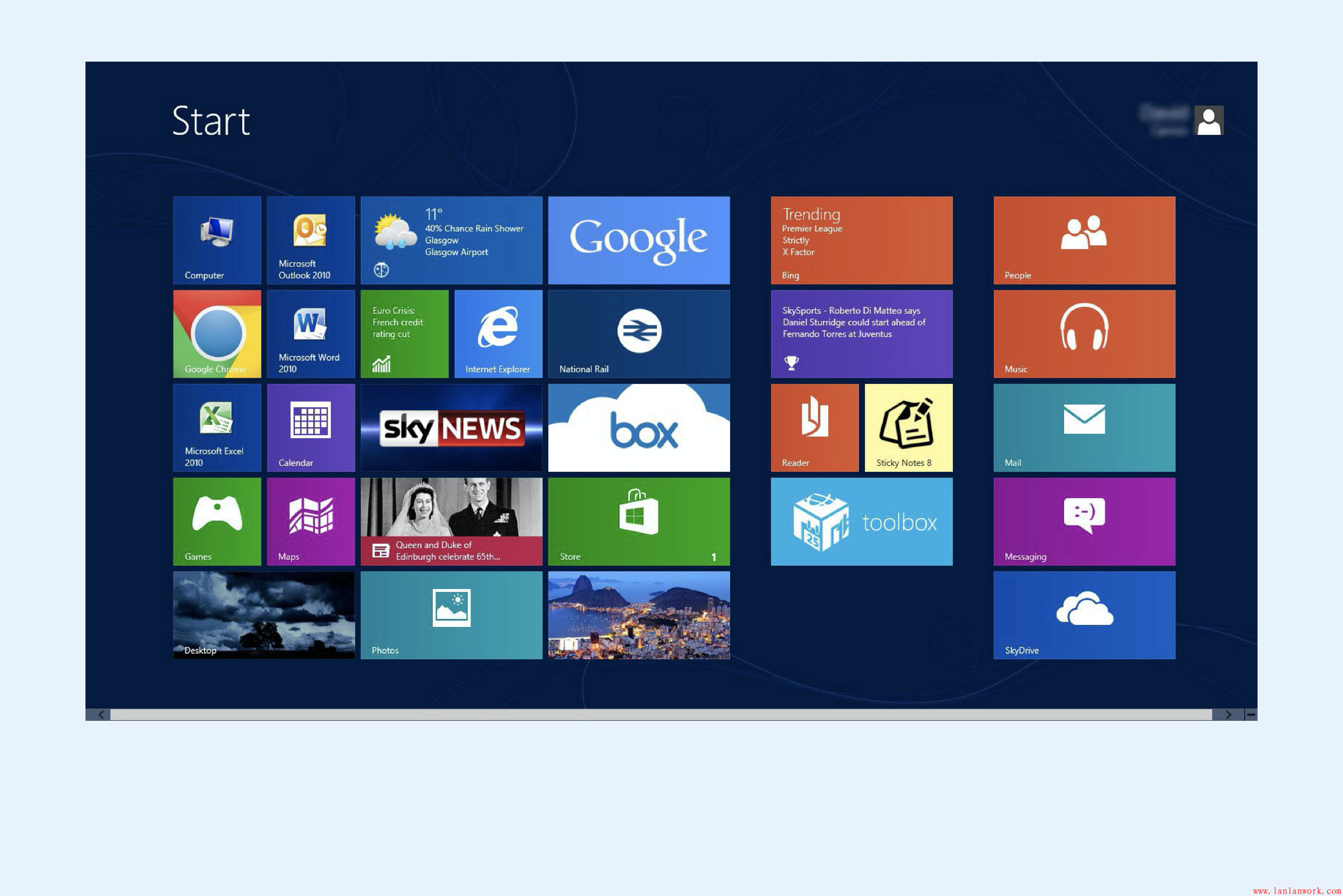1343x896 pixels.
Task: Open the Sticky Notes 8 tile
Action: pos(908,427)
